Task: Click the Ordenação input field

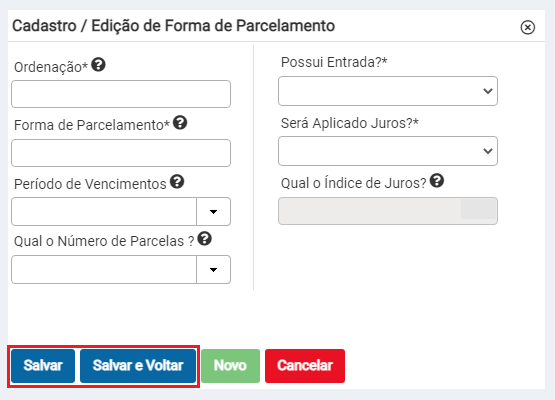Action: click(x=121, y=94)
